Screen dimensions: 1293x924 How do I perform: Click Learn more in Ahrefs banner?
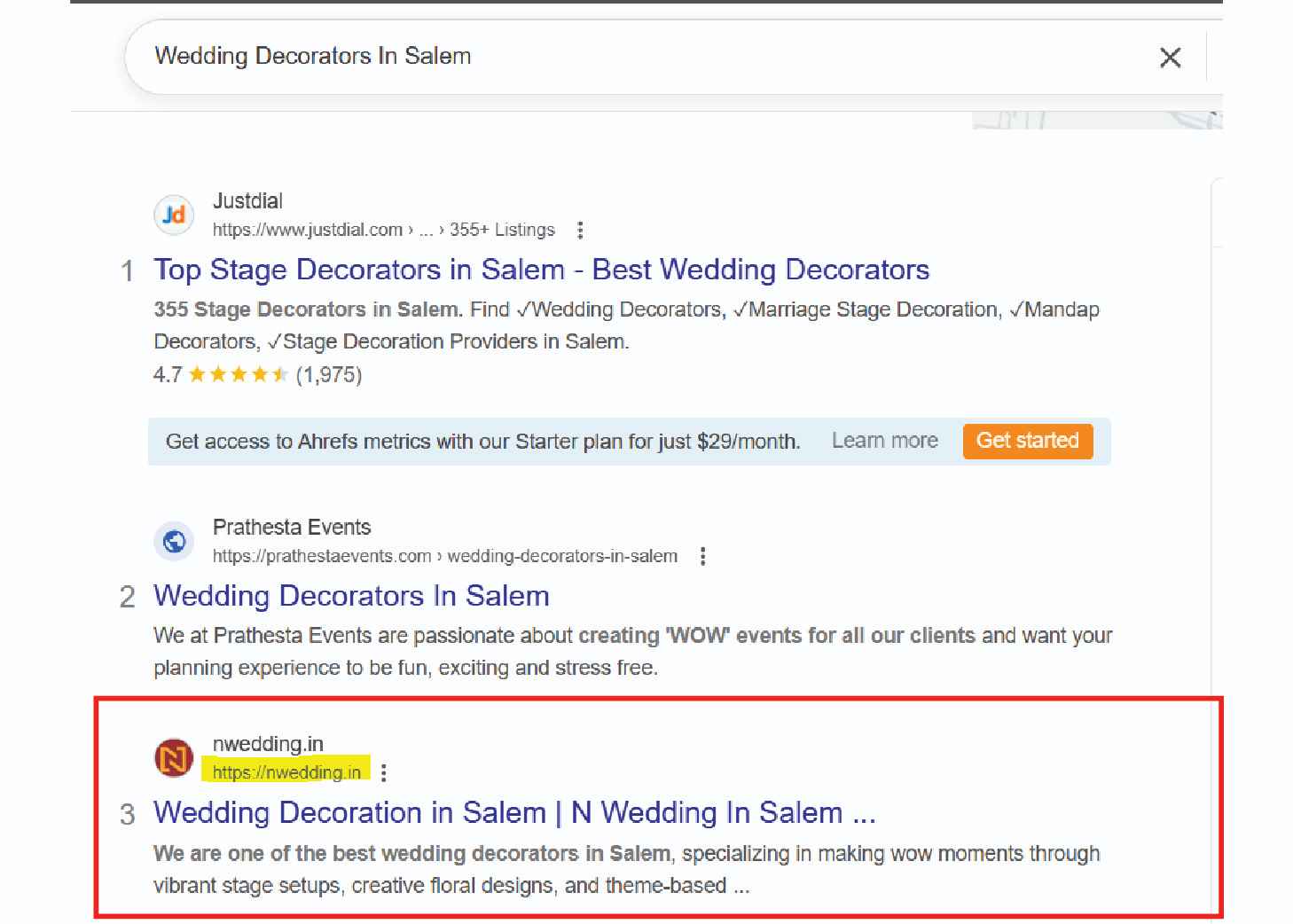(x=884, y=441)
